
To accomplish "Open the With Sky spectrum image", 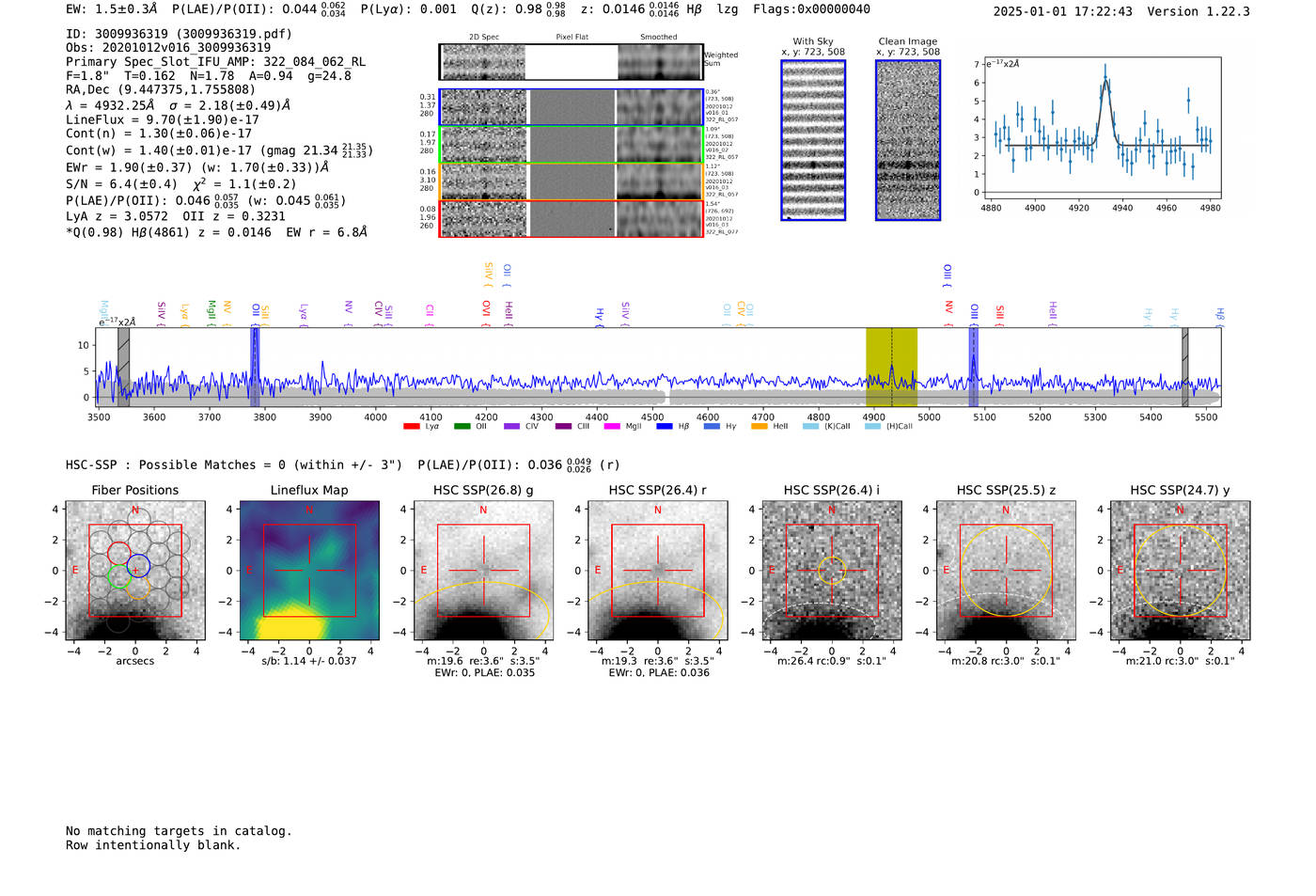I will [813, 140].
